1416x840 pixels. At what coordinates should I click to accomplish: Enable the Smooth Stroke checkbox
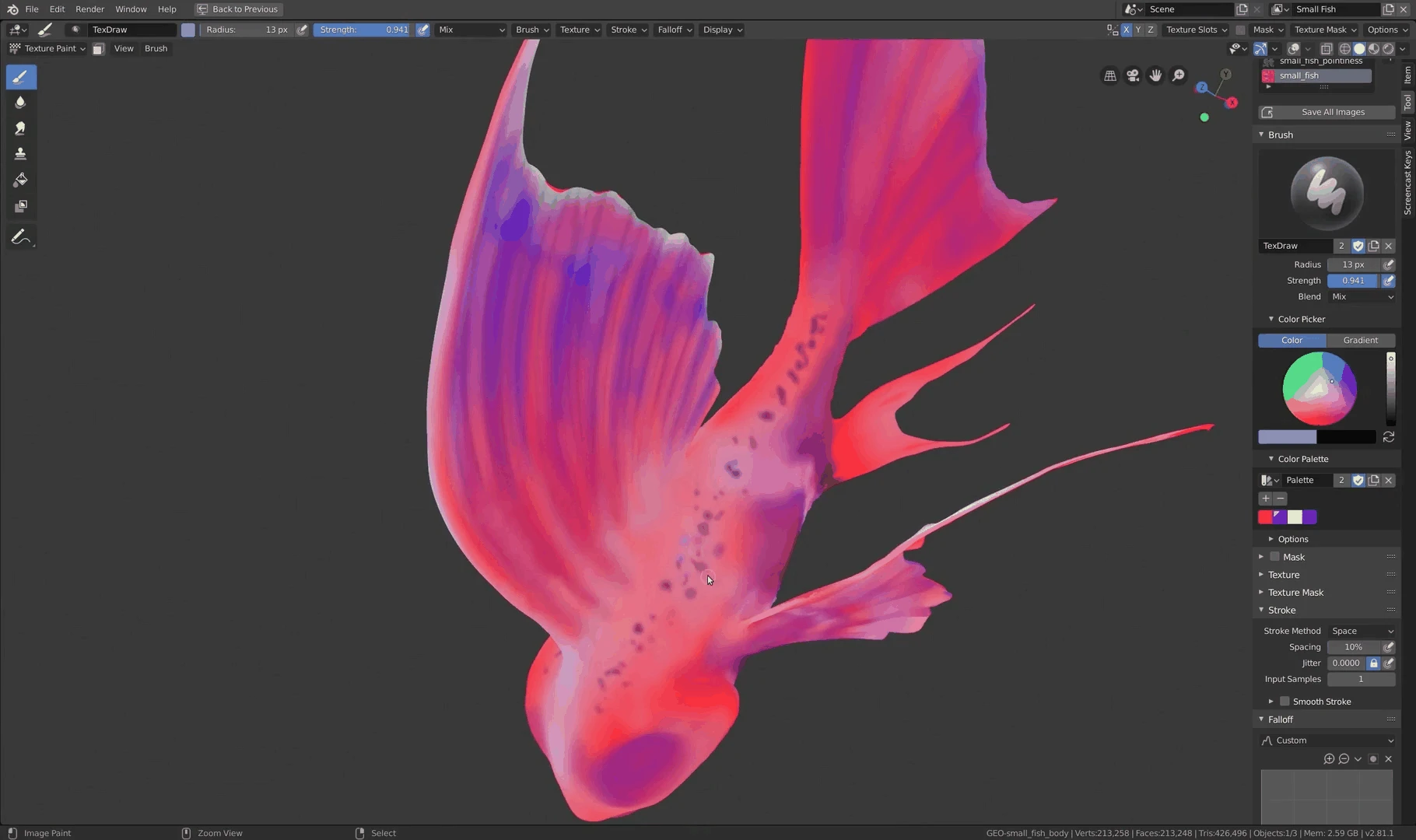[1285, 702]
